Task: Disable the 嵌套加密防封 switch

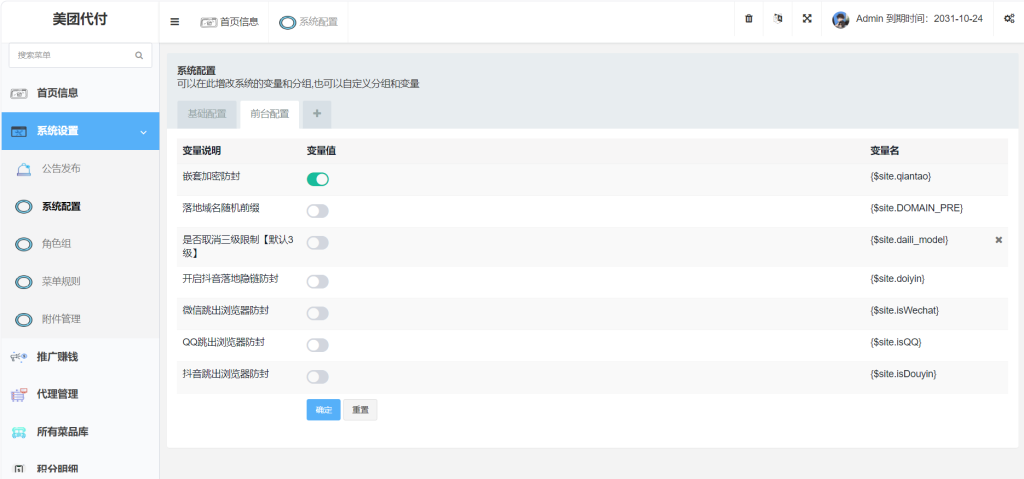Action: coord(317,179)
